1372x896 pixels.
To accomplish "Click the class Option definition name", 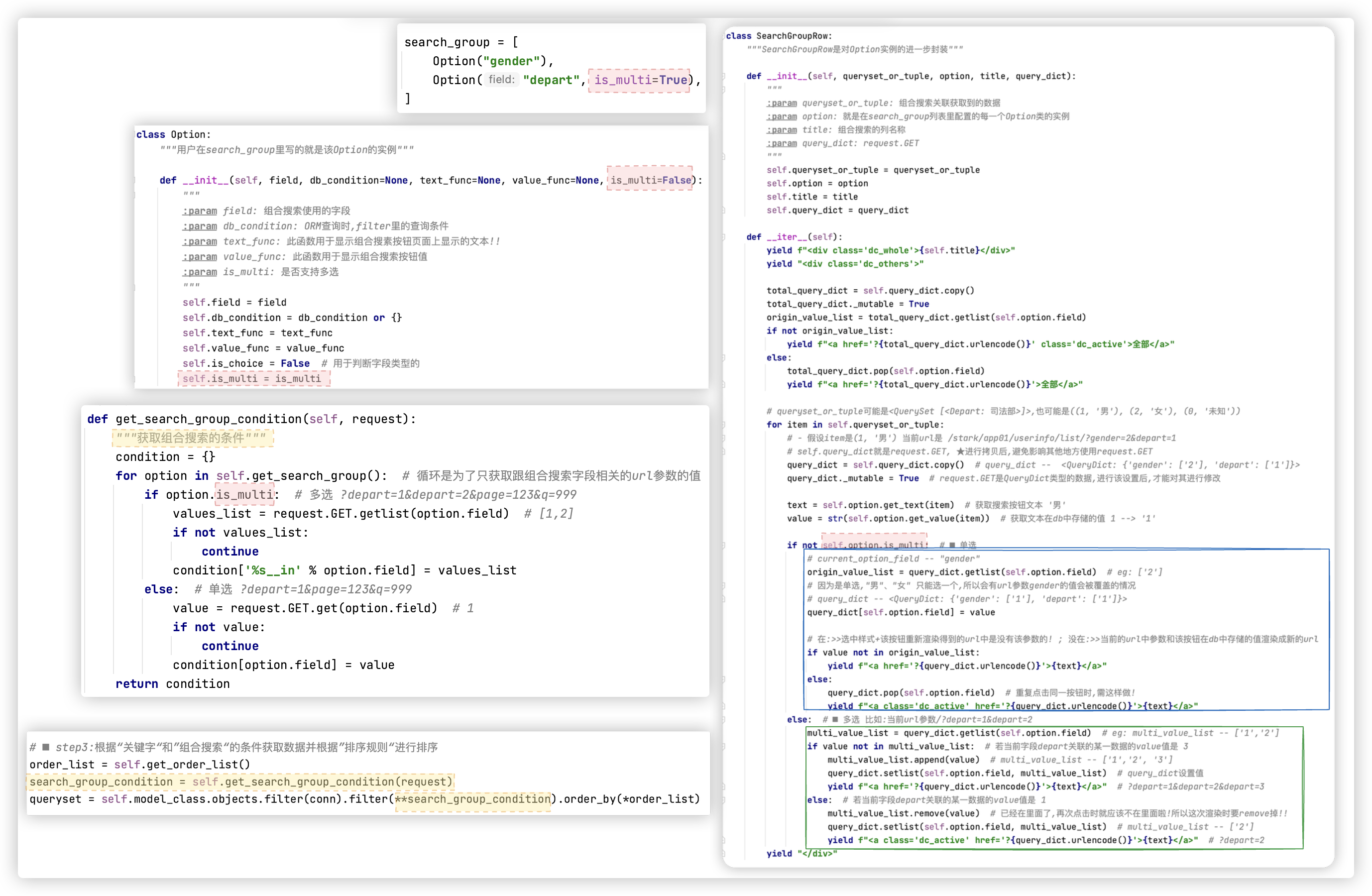I will point(190,134).
